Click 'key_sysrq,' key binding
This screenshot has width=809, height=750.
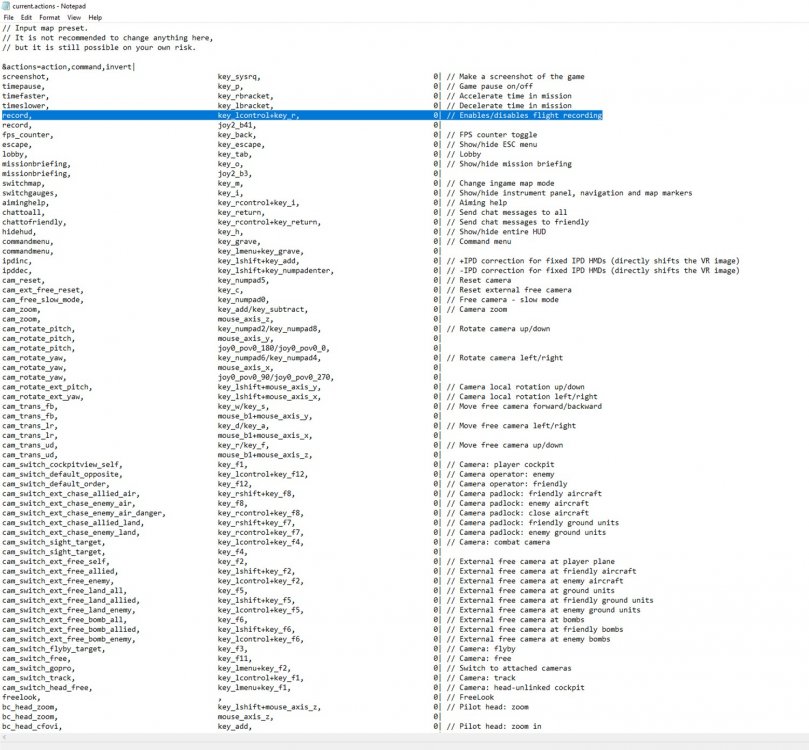click(239, 77)
